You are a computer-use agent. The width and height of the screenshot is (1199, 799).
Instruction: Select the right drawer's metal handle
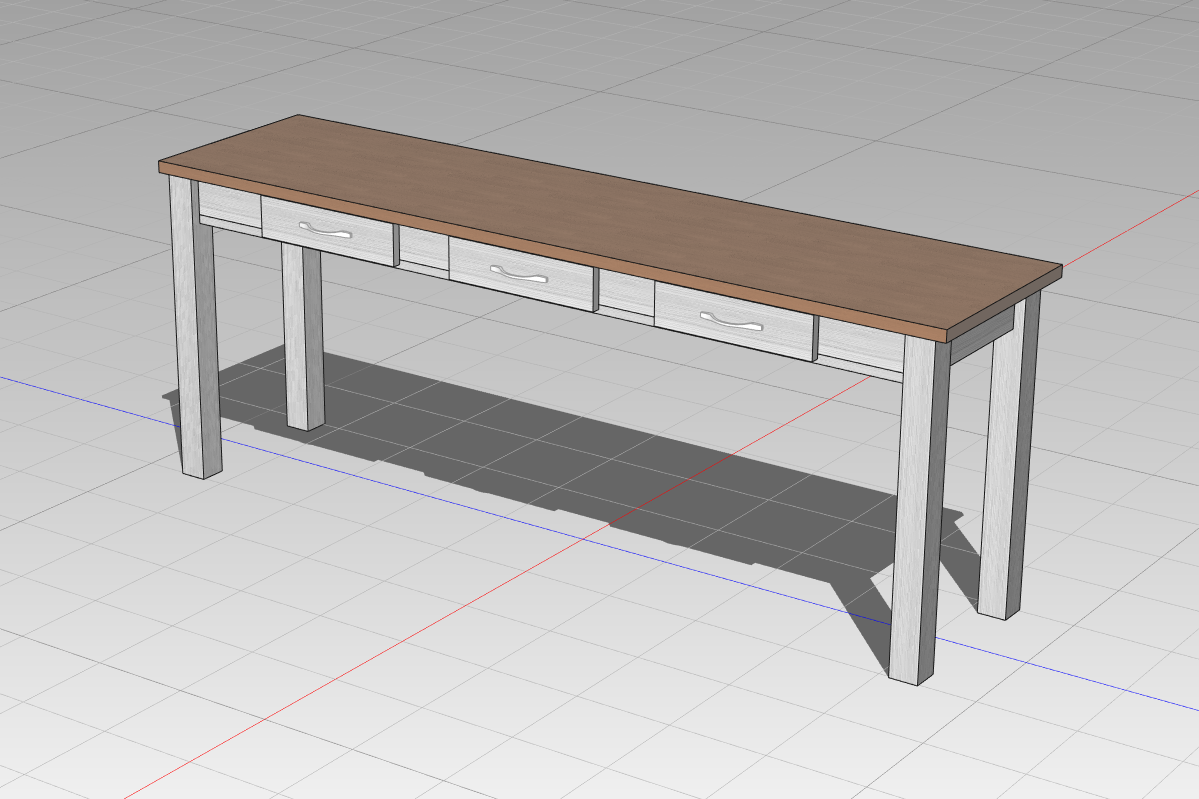732,323
